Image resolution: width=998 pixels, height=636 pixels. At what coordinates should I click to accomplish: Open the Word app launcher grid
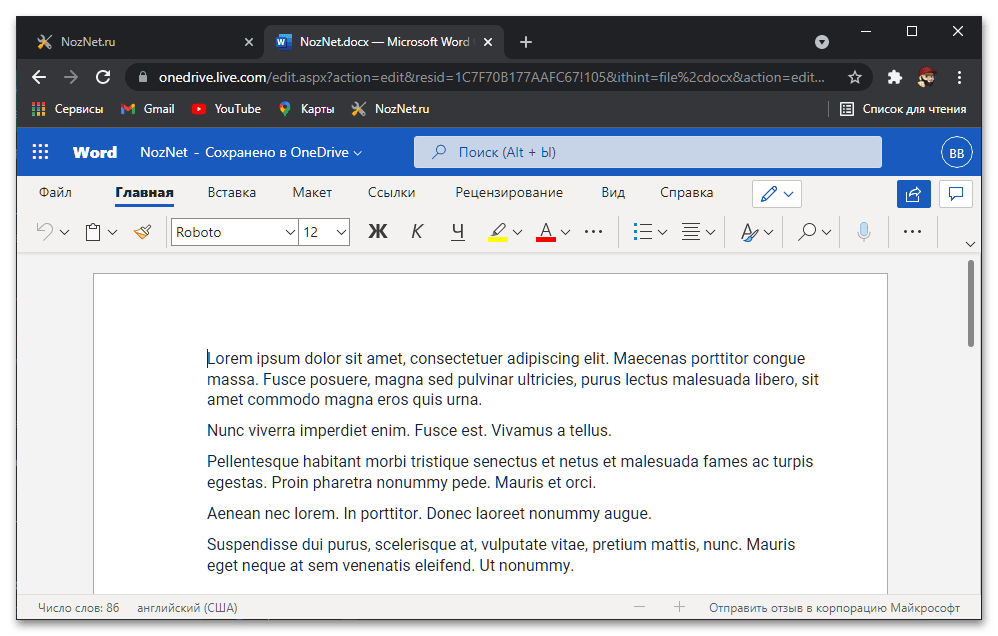[40, 152]
